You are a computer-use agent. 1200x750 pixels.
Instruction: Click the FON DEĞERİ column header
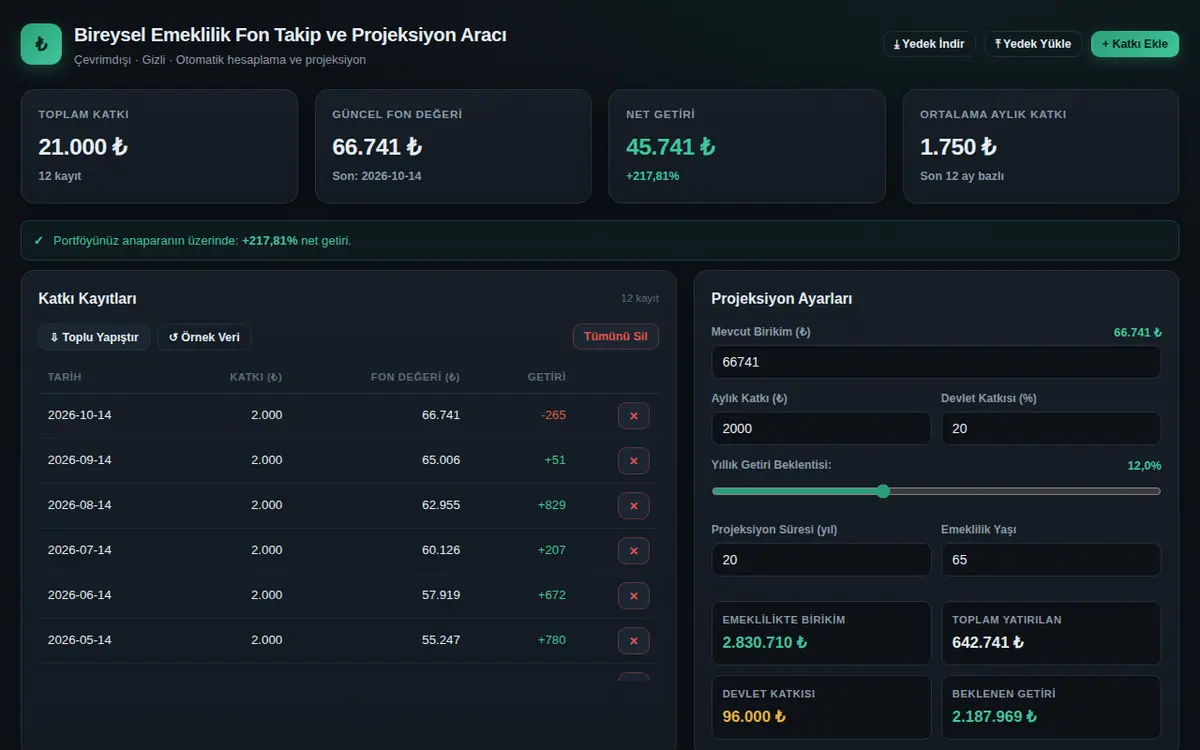pyautogui.click(x=415, y=377)
